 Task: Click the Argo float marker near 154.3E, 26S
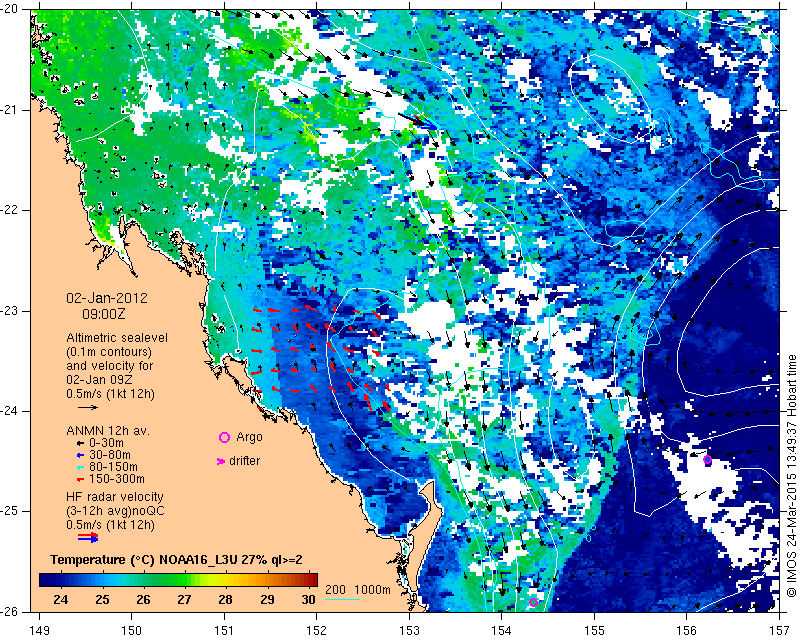pyautogui.click(x=533, y=602)
